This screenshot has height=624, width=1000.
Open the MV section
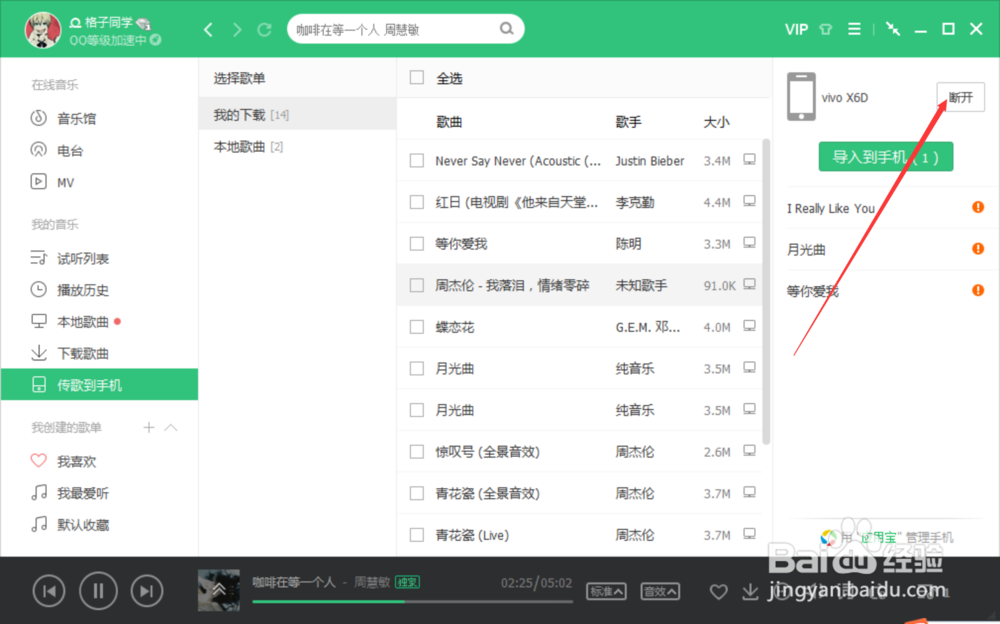coord(65,181)
